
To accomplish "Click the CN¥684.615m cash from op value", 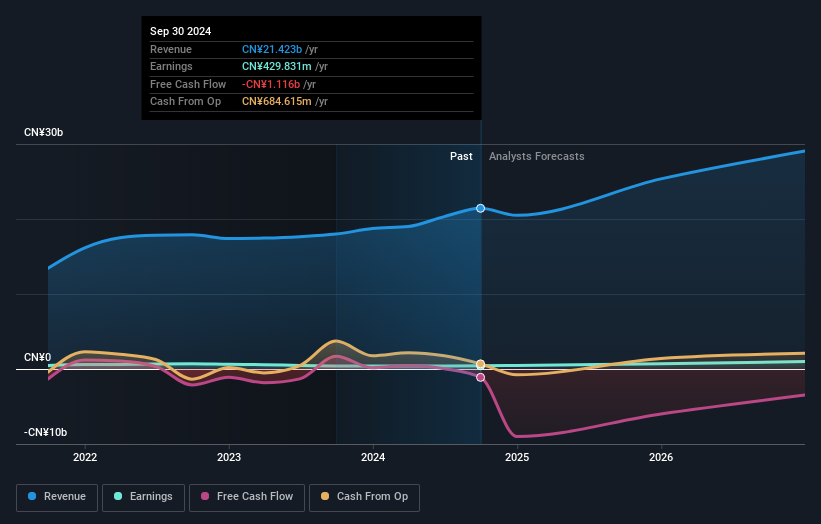I will (x=276, y=102).
